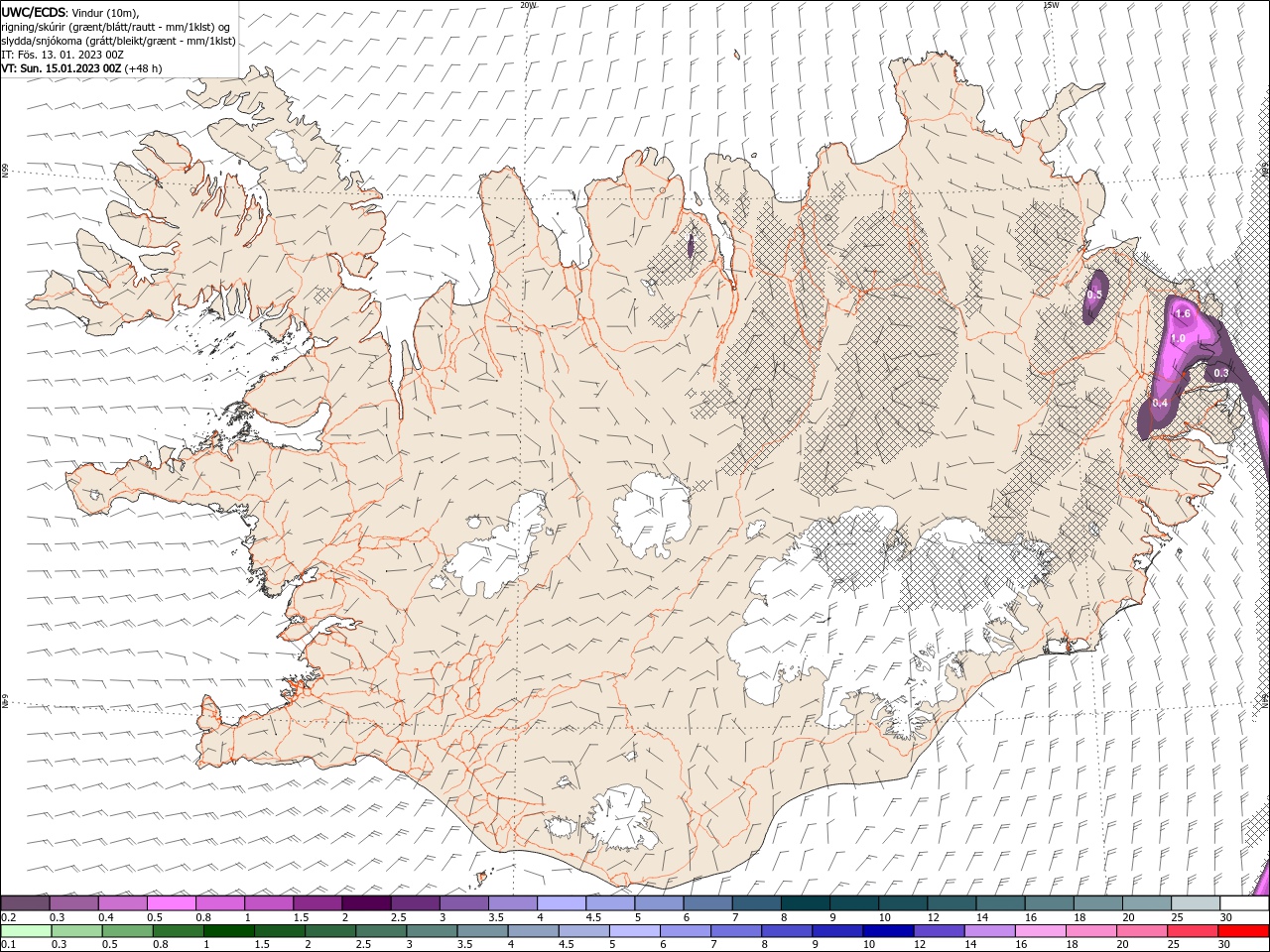The height and width of the screenshot is (952, 1270).
Task: Click the 0.4 precipitation label on the east coast
Action: 1160,403
